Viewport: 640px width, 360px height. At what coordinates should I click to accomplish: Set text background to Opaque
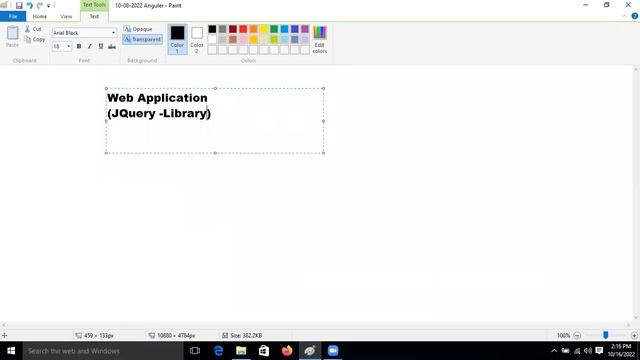coord(138,29)
